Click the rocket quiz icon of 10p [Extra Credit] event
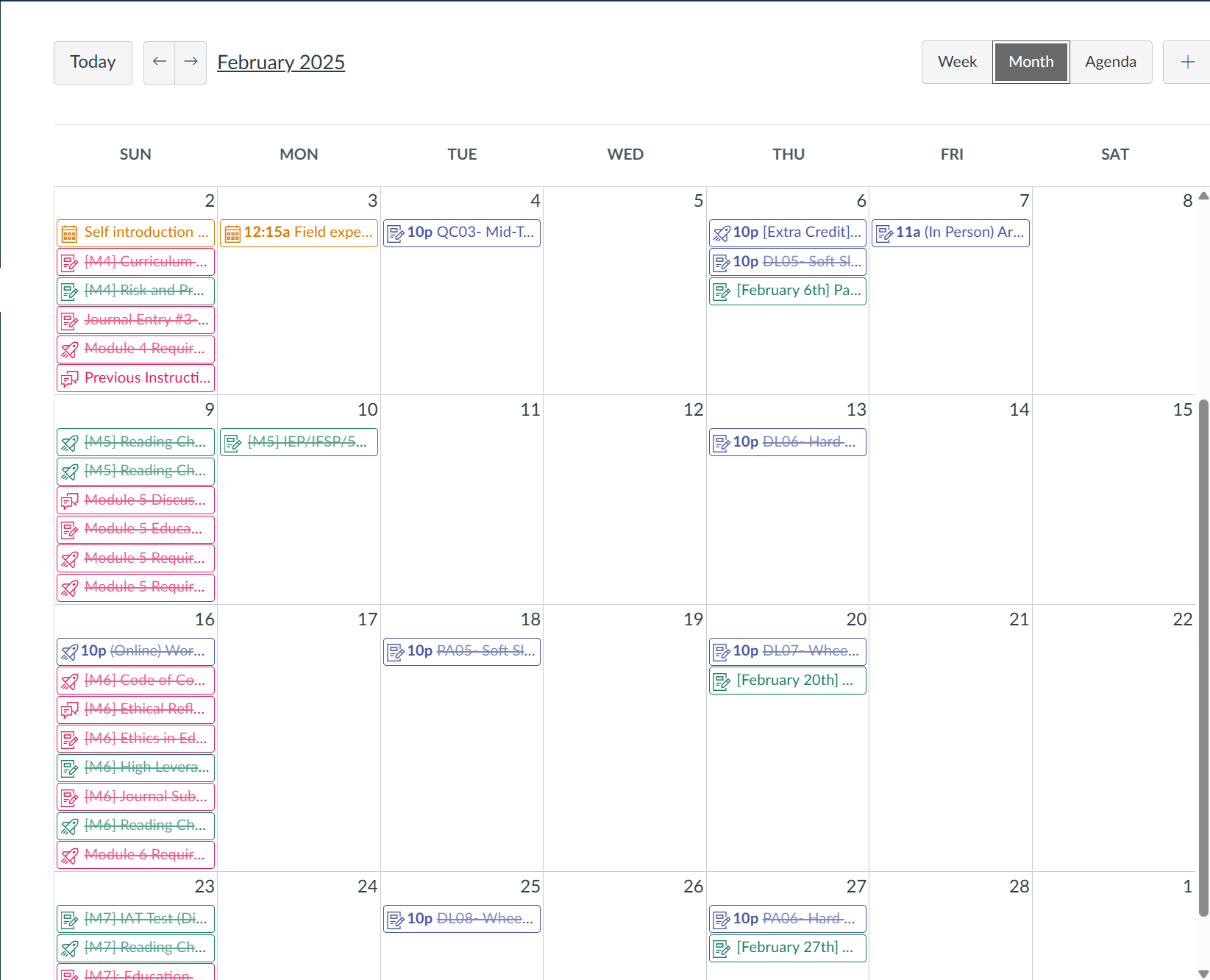This screenshot has width=1210, height=980. pos(722,233)
